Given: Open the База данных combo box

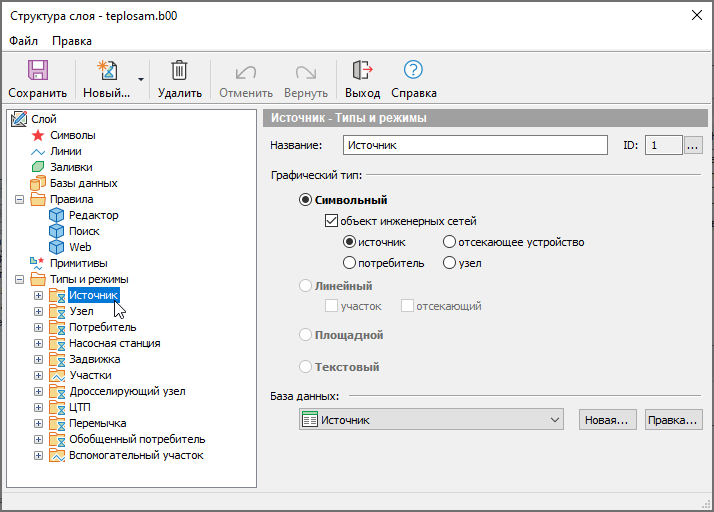Looking at the screenshot, I should tap(431, 420).
